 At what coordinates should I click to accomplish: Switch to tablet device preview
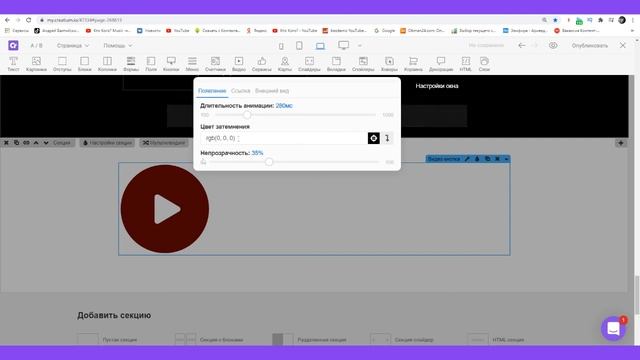point(299,46)
